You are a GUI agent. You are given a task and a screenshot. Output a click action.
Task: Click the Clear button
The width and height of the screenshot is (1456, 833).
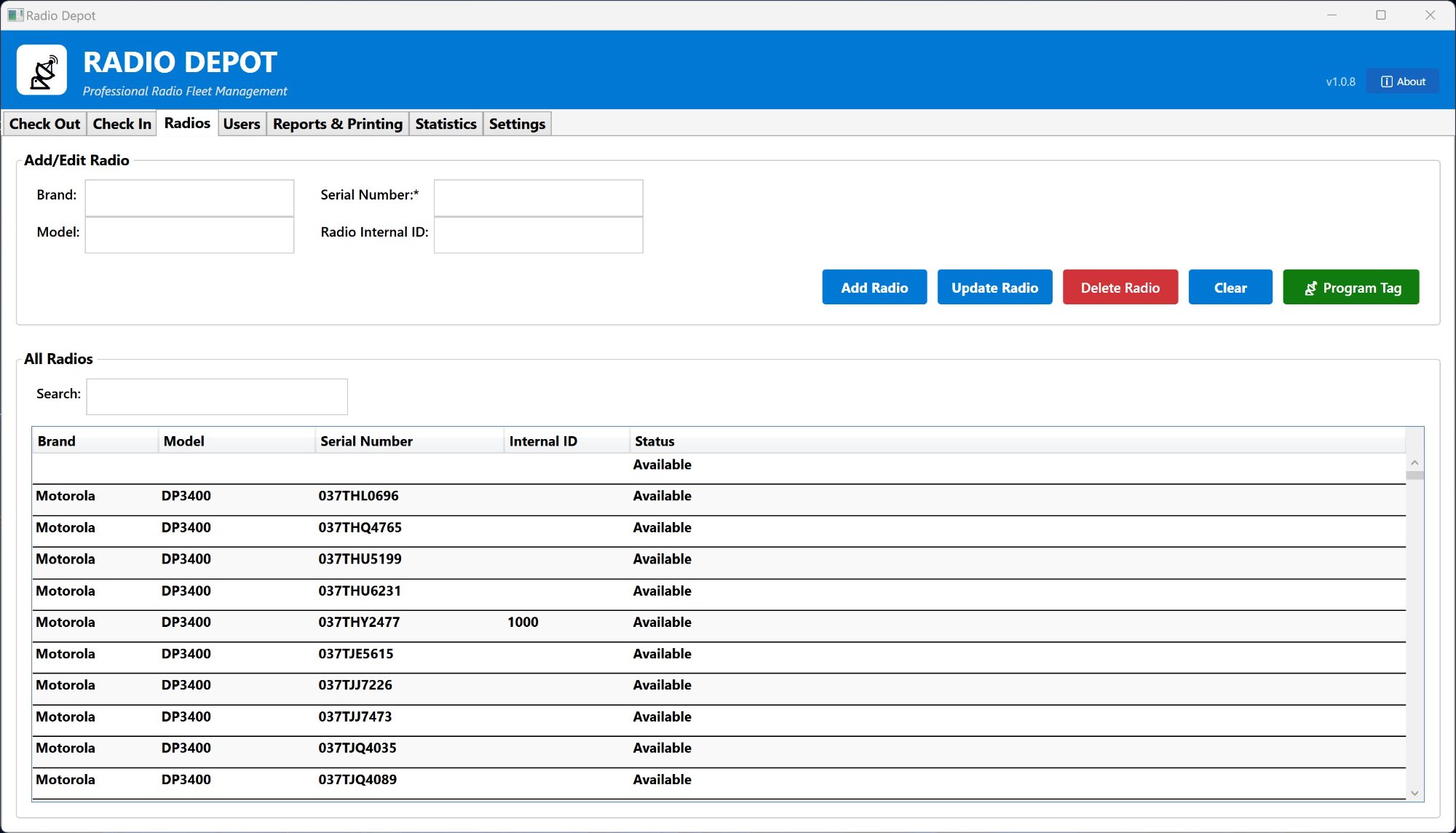click(1230, 288)
